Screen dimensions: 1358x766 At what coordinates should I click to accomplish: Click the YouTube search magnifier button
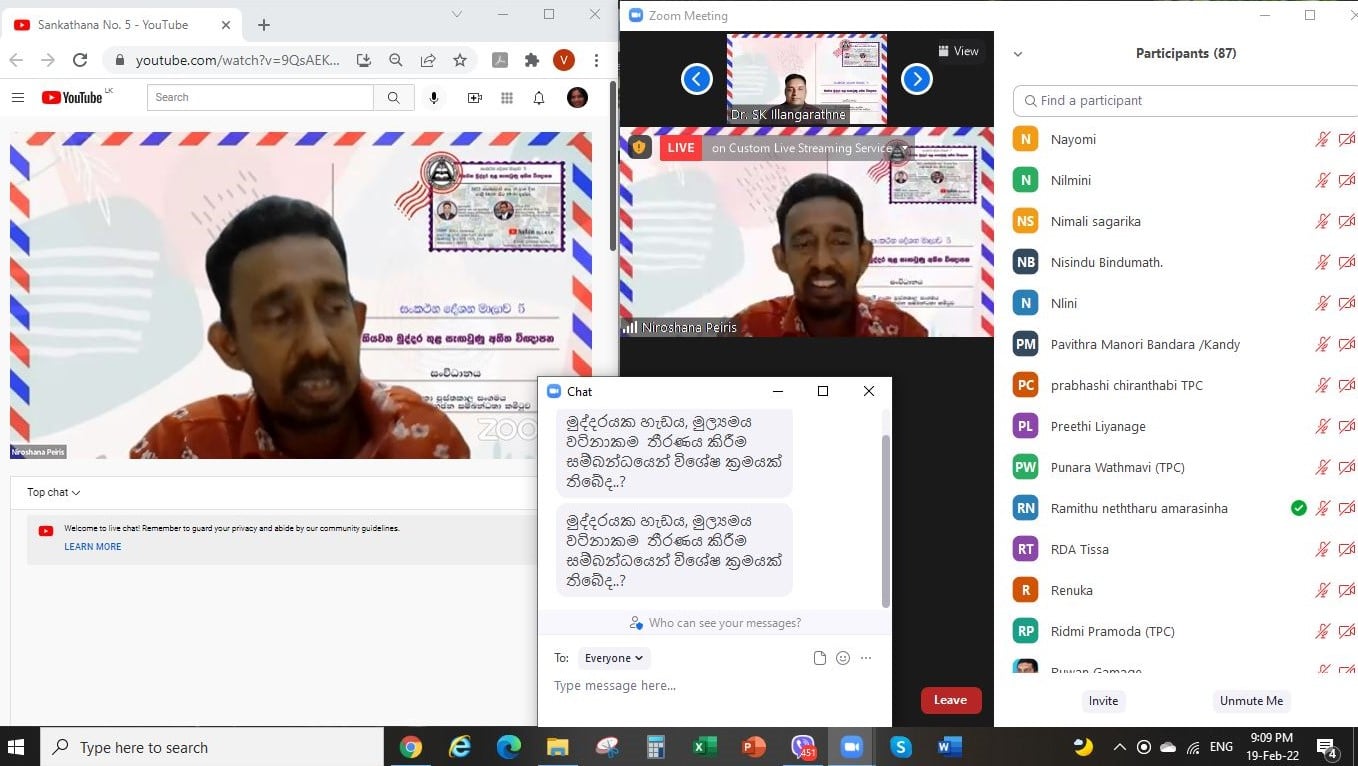coord(394,97)
